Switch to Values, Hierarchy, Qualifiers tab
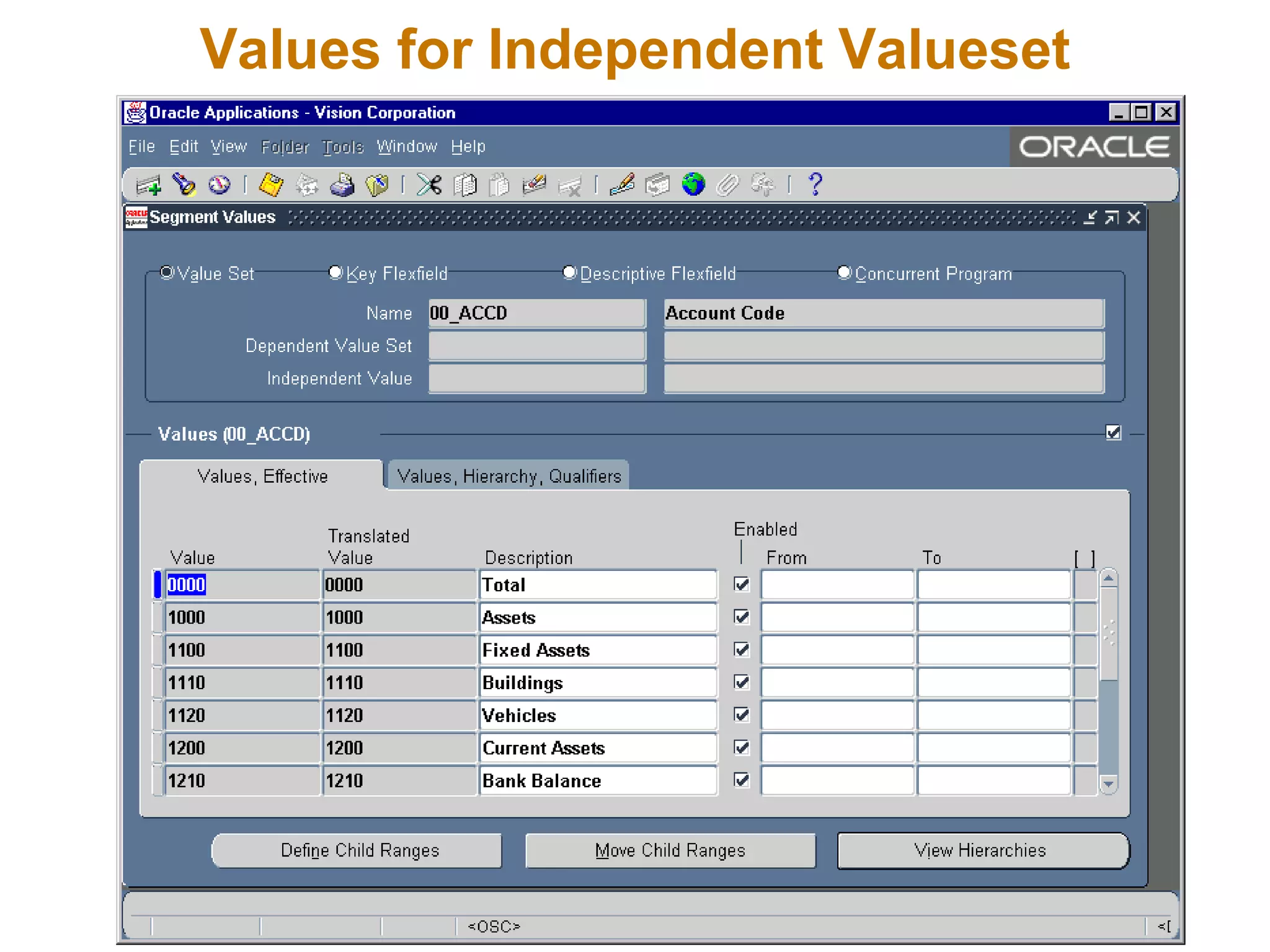Image resolution: width=1270 pixels, height=952 pixels. coord(508,476)
